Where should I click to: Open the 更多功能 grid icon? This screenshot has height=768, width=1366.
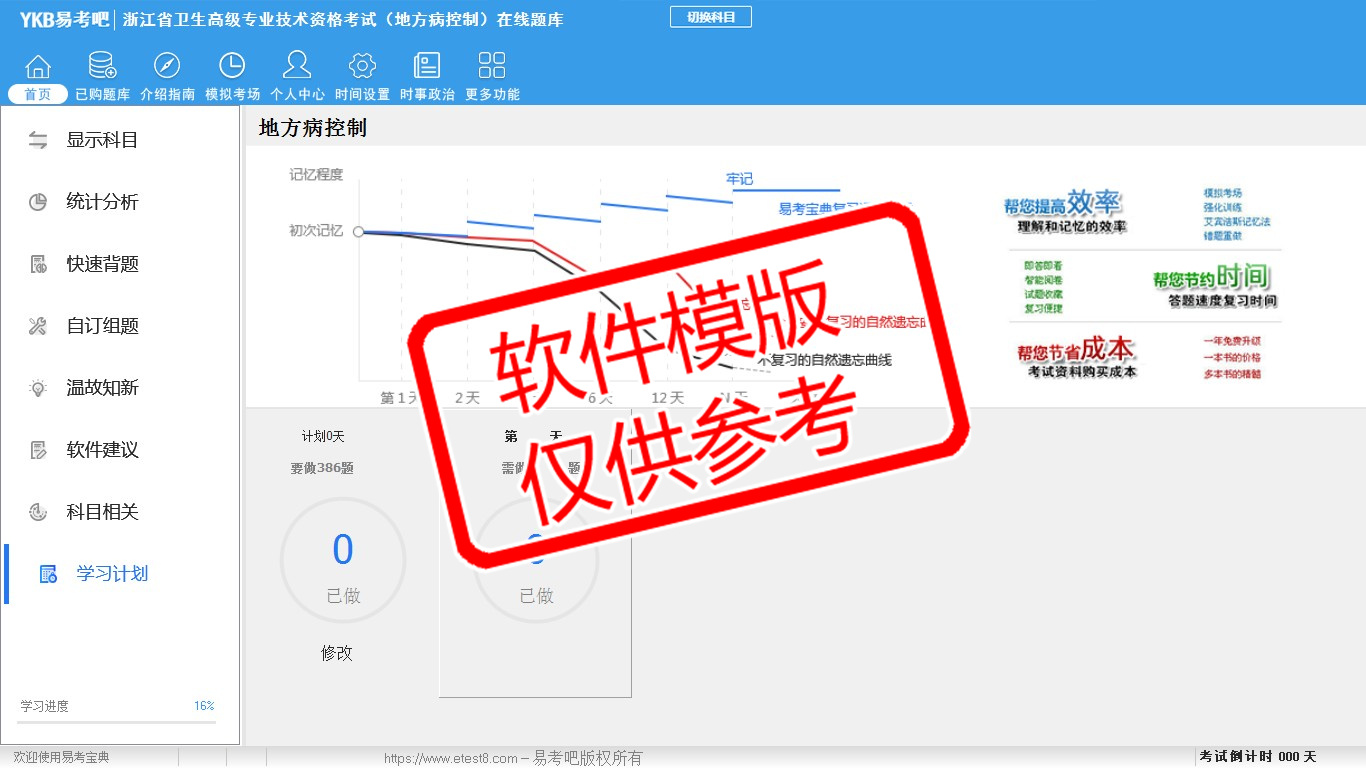[x=492, y=66]
